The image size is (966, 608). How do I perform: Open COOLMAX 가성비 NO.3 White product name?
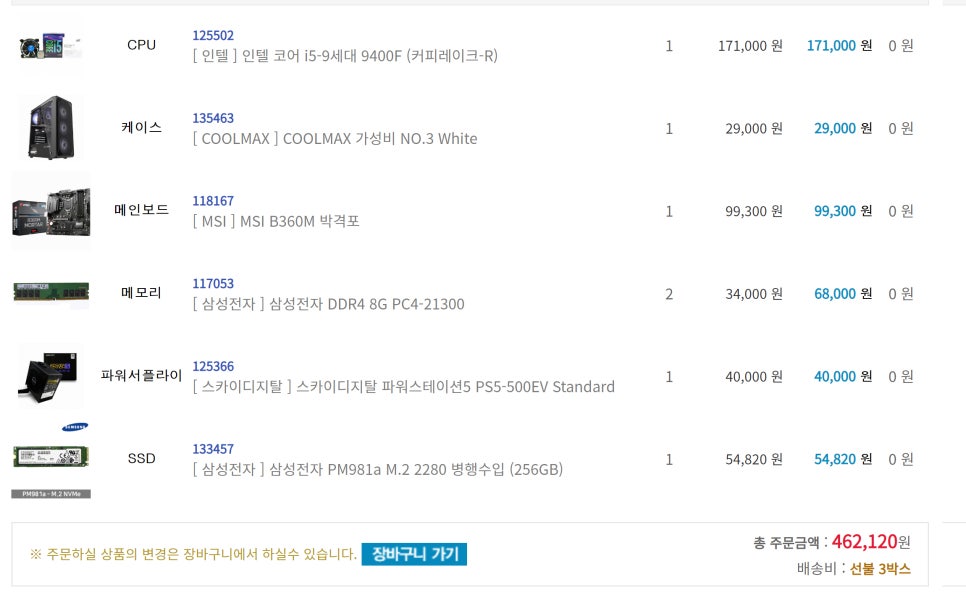coord(335,139)
